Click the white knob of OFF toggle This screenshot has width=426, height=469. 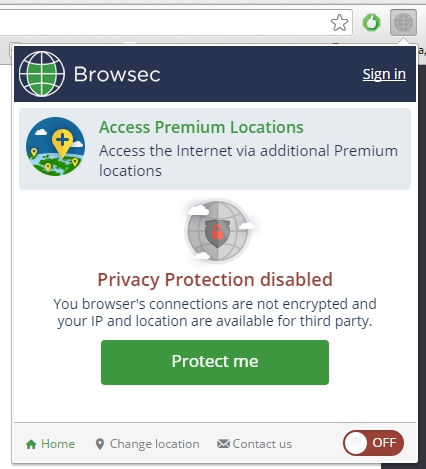click(x=355, y=443)
